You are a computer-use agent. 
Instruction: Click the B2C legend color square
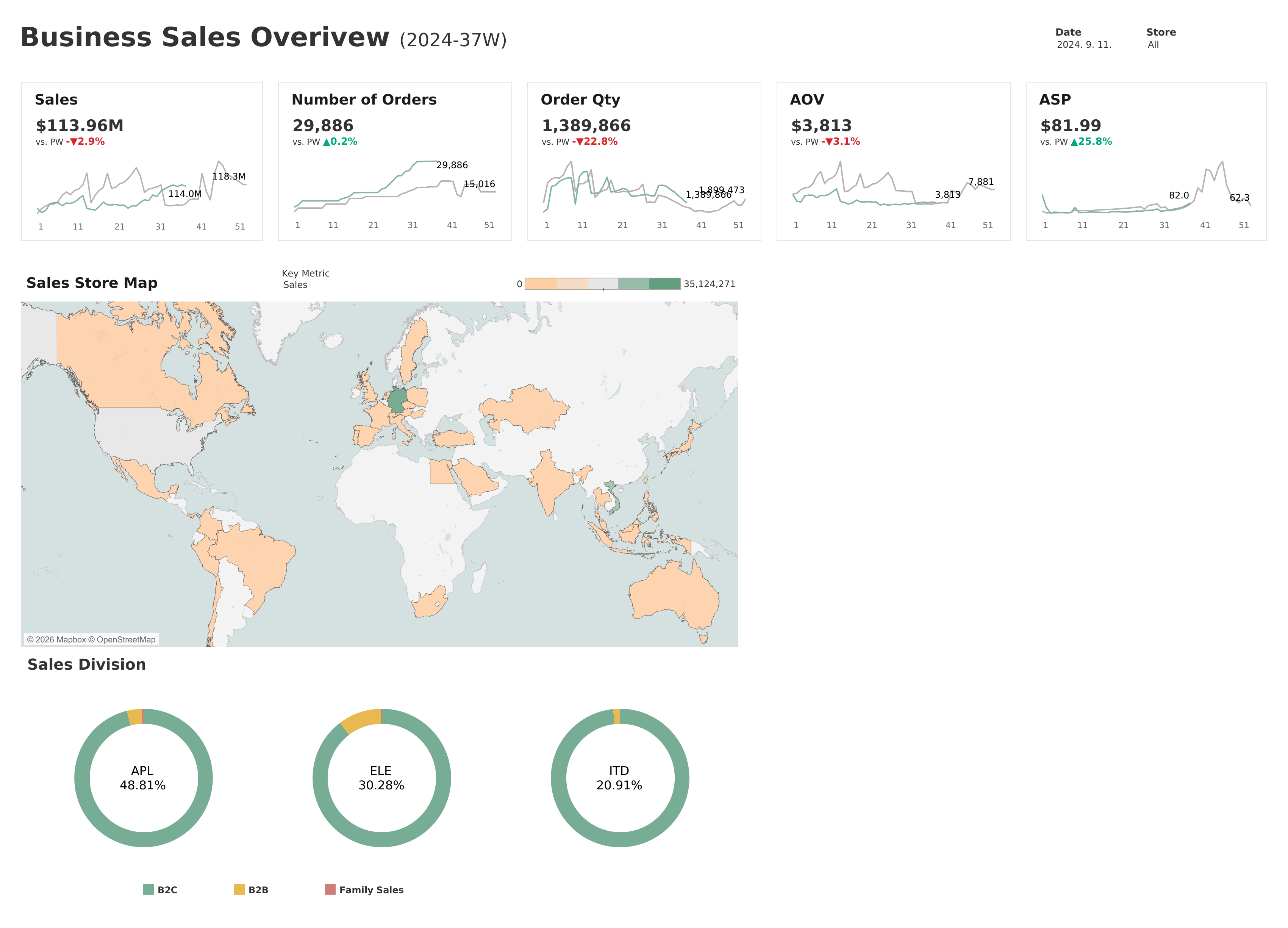point(148,889)
